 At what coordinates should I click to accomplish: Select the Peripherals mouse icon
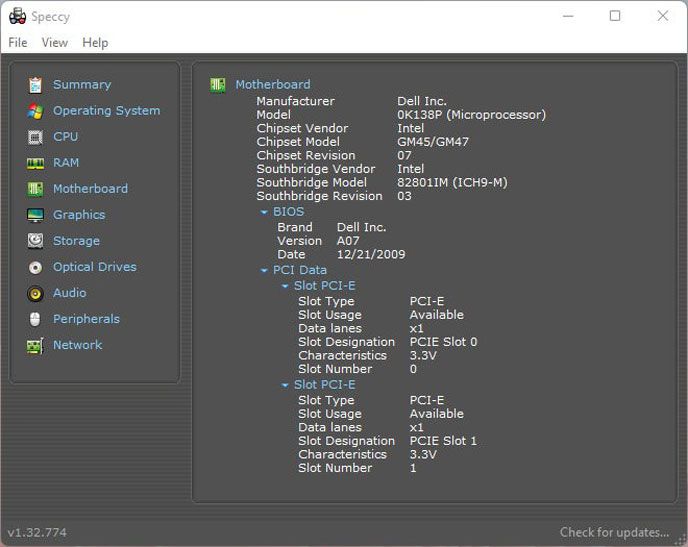[36, 319]
